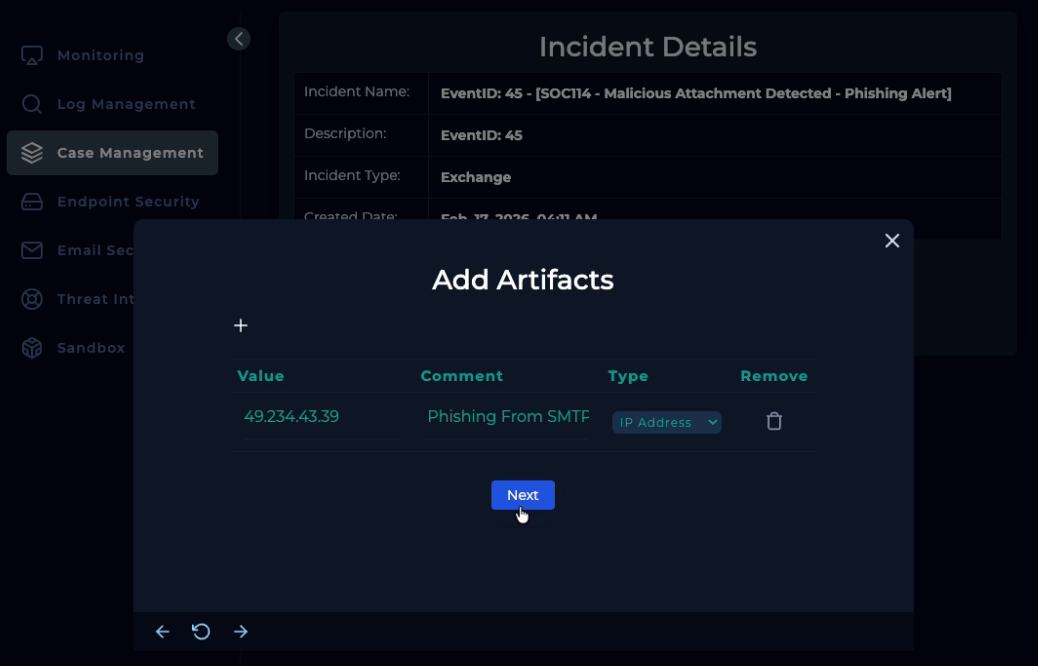Click the Monitoring screen icon
The height and width of the screenshot is (666, 1038).
pyautogui.click(x=32, y=56)
